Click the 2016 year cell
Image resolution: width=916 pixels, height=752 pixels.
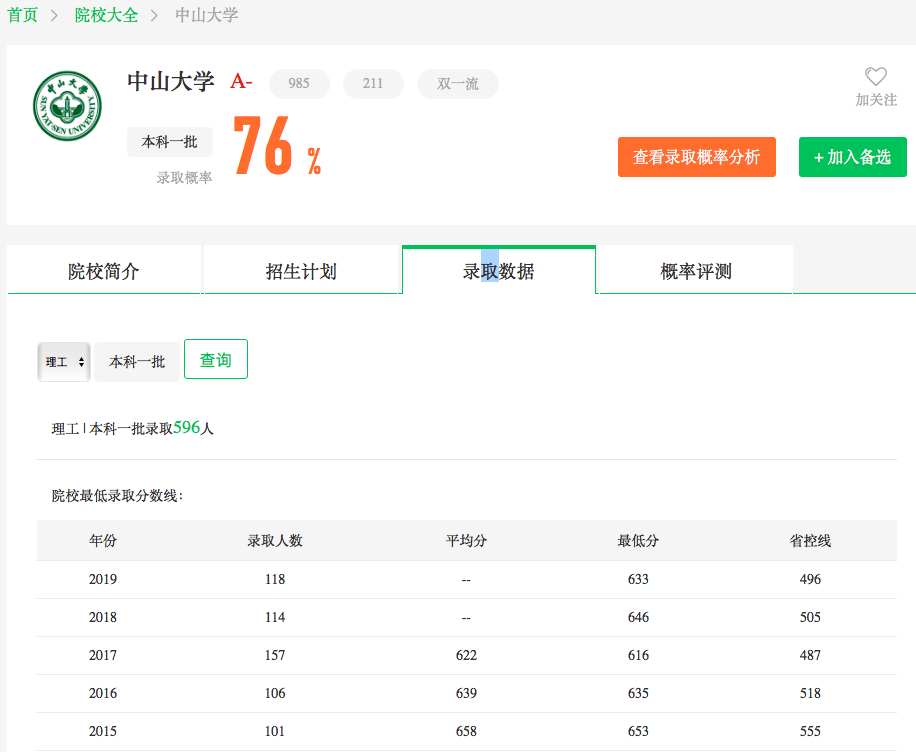click(x=103, y=693)
